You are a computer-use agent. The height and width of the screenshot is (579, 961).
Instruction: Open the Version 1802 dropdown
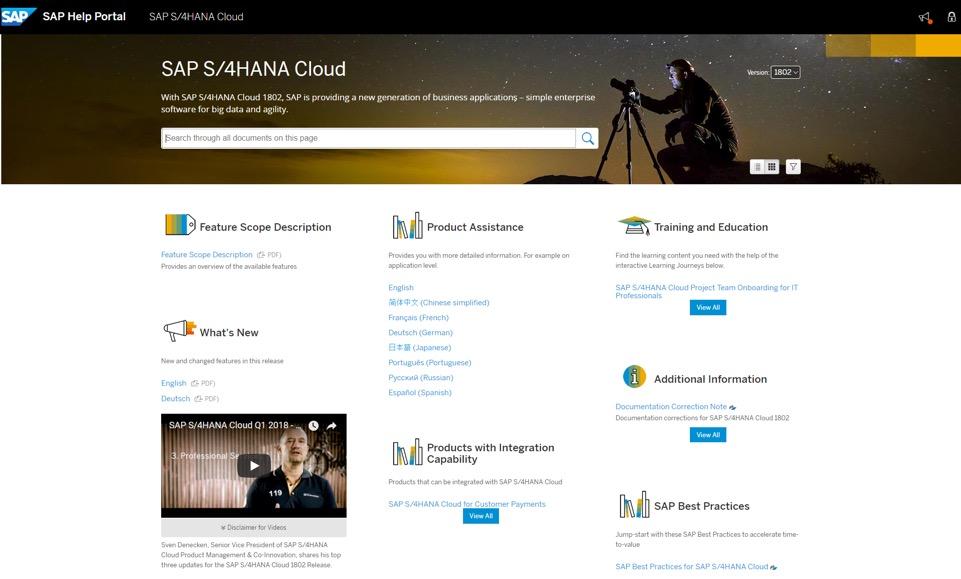[785, 72]
